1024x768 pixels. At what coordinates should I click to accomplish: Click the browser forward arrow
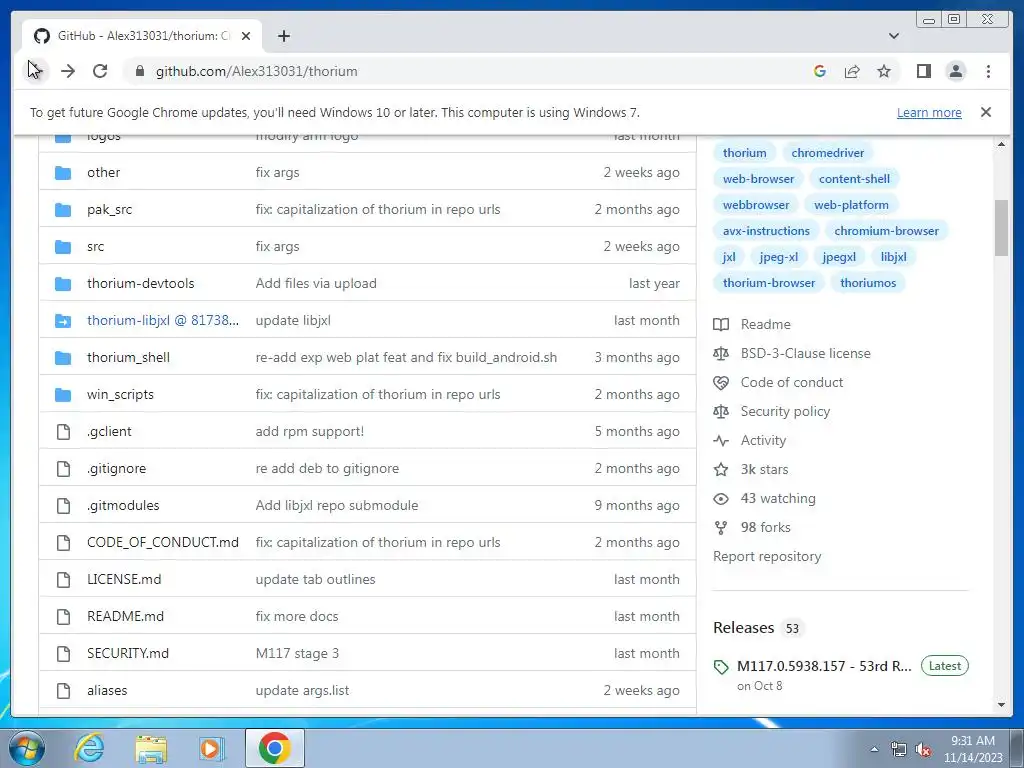click(x=68, y=71)
